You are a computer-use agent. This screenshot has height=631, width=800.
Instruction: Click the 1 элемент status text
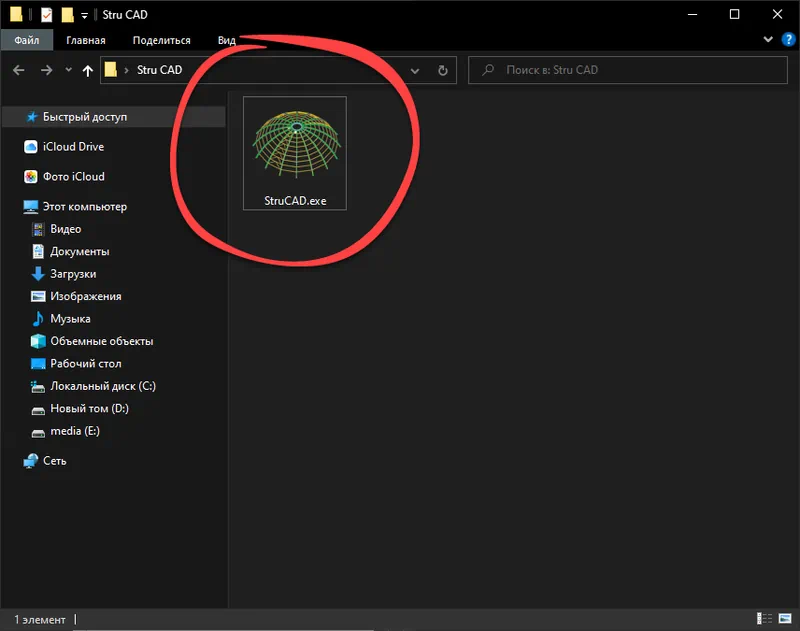click(x=40, y=620)
